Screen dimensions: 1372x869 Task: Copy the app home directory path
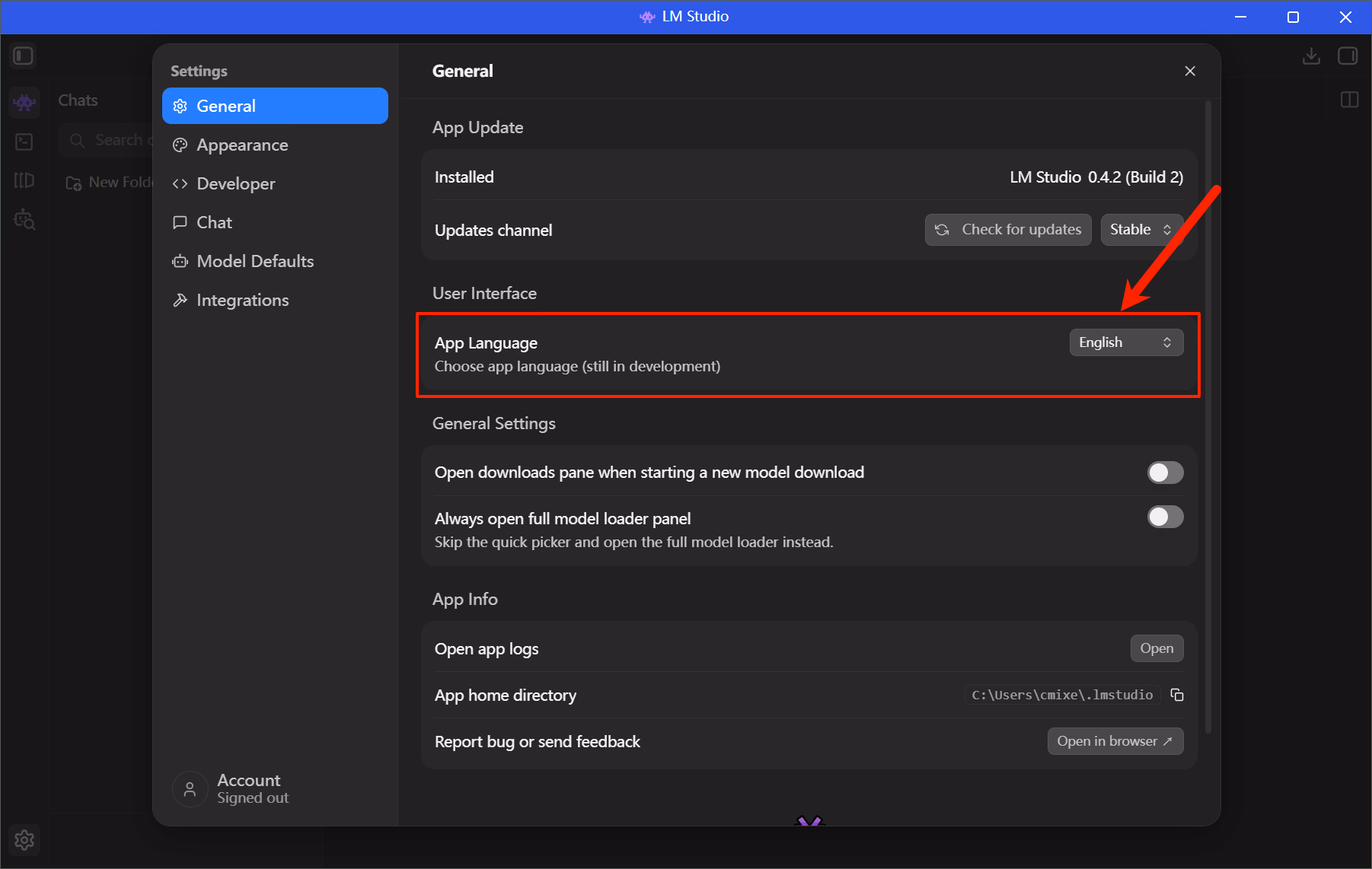coord(1177,695)
